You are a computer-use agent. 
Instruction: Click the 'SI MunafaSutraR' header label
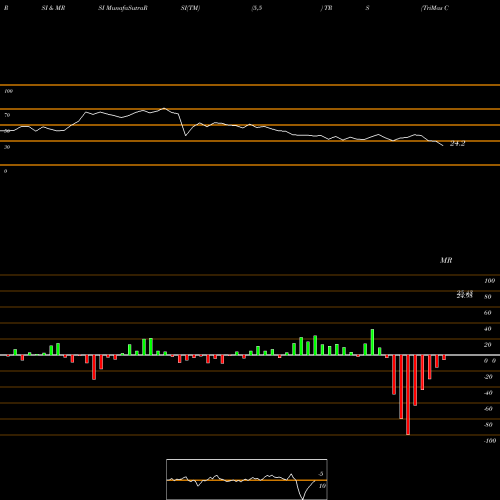click(x=123, y=8)
